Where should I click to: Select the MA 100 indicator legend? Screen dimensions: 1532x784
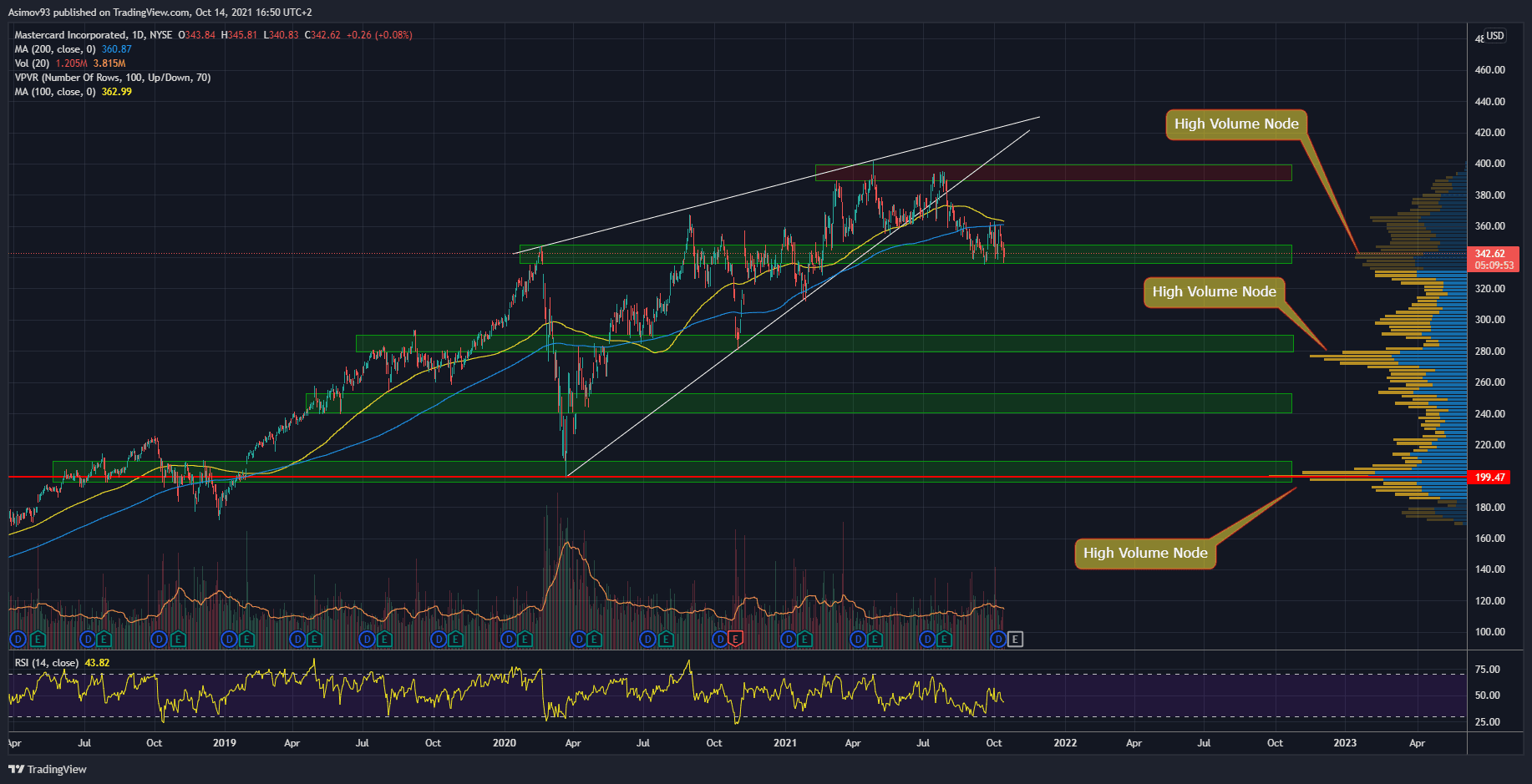pos(55,92)
